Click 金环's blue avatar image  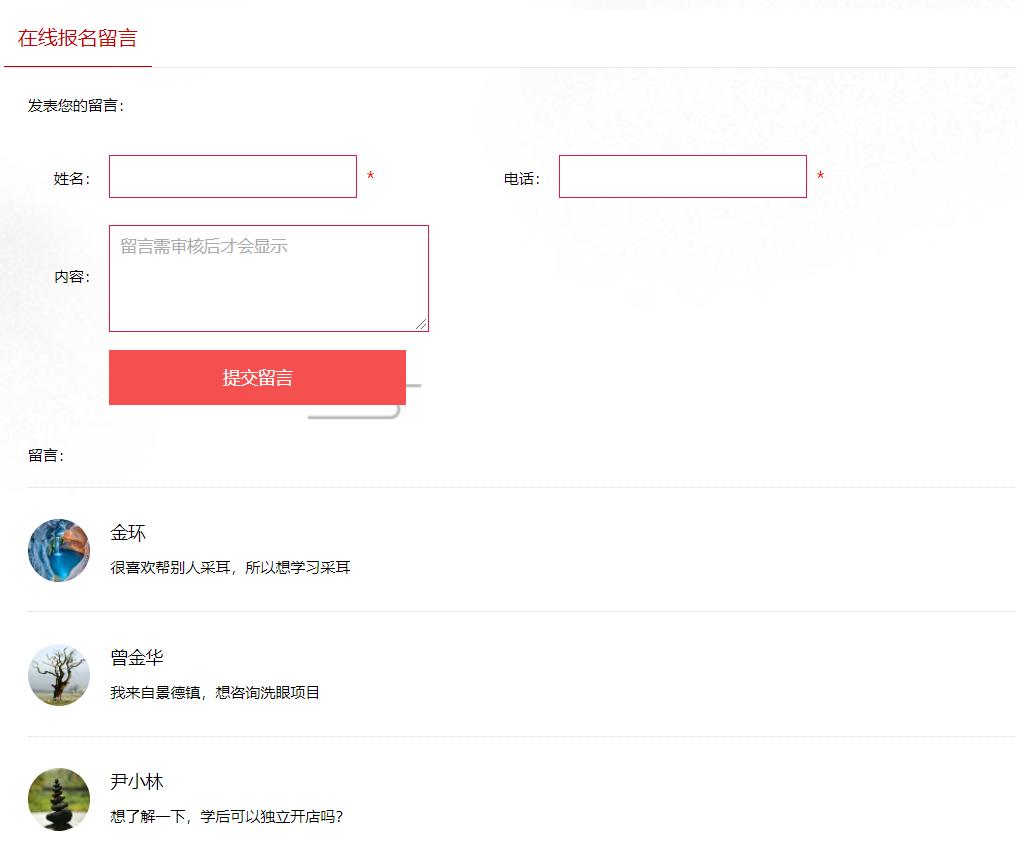point(59,550)
